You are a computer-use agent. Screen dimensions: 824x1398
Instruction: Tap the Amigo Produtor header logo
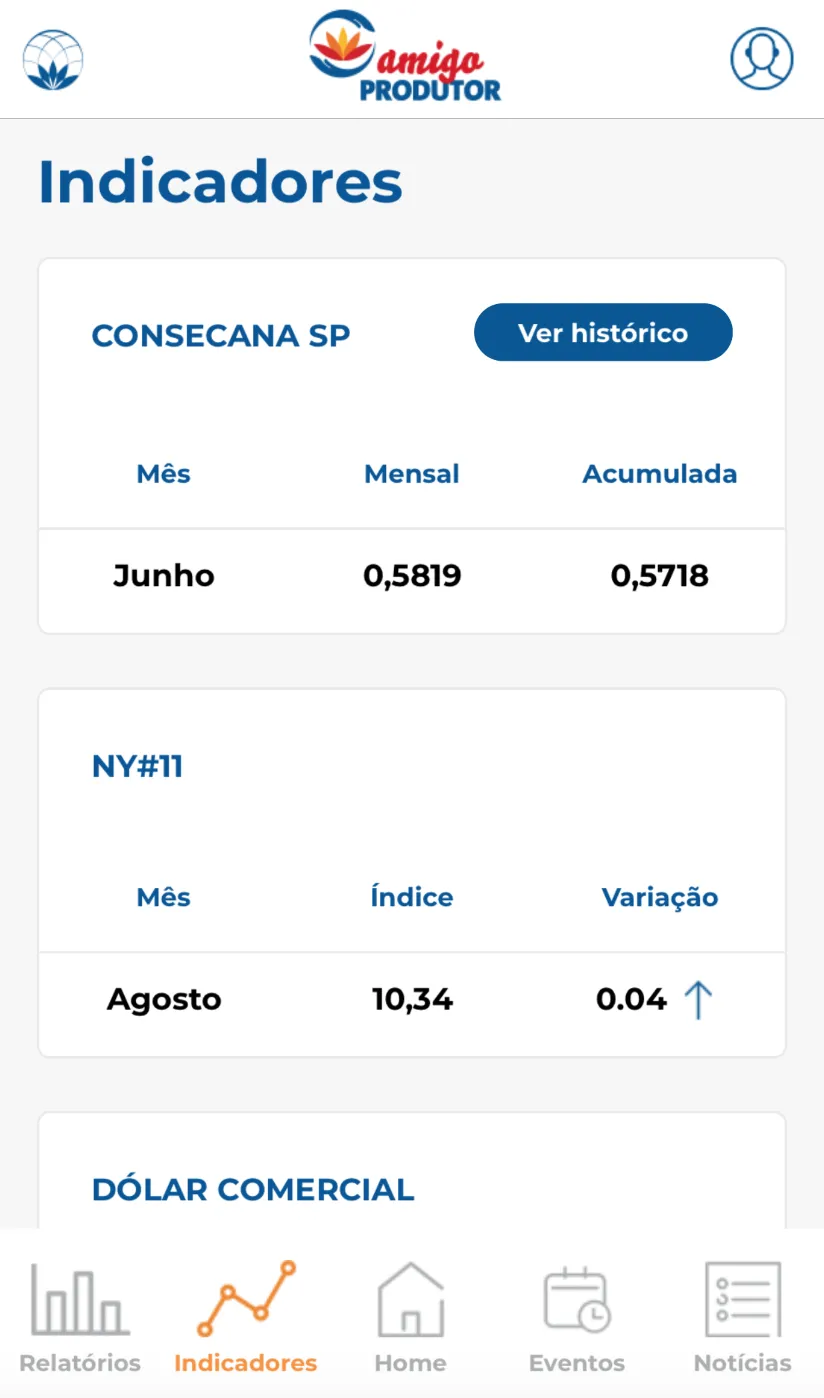(x=405, y=58)
